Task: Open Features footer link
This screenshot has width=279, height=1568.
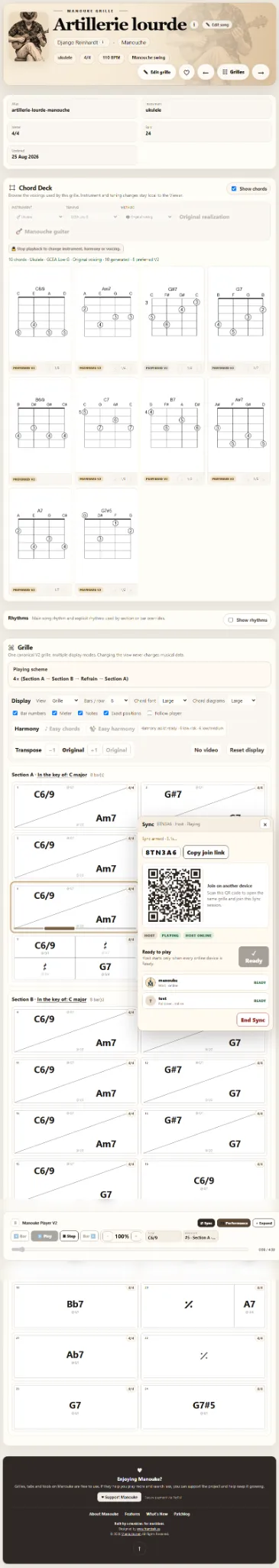Action: tap(132, 1514)
